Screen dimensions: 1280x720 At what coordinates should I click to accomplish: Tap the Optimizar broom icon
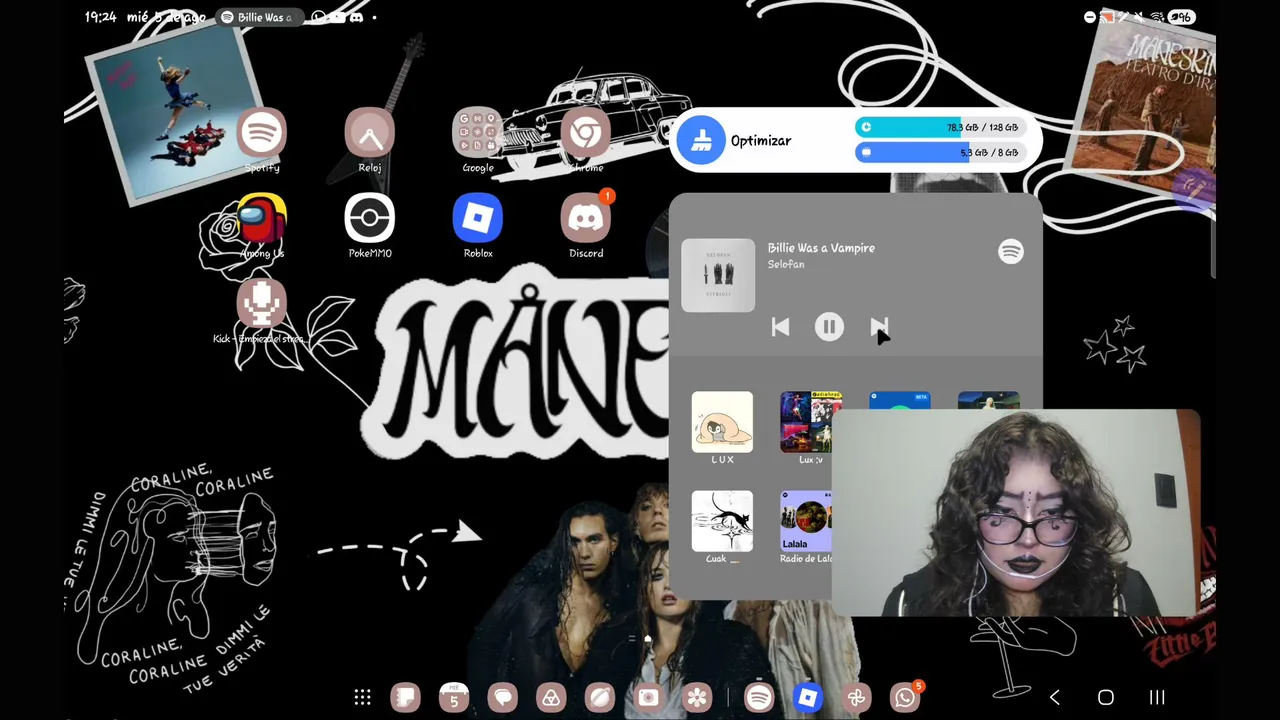(701, 140)
